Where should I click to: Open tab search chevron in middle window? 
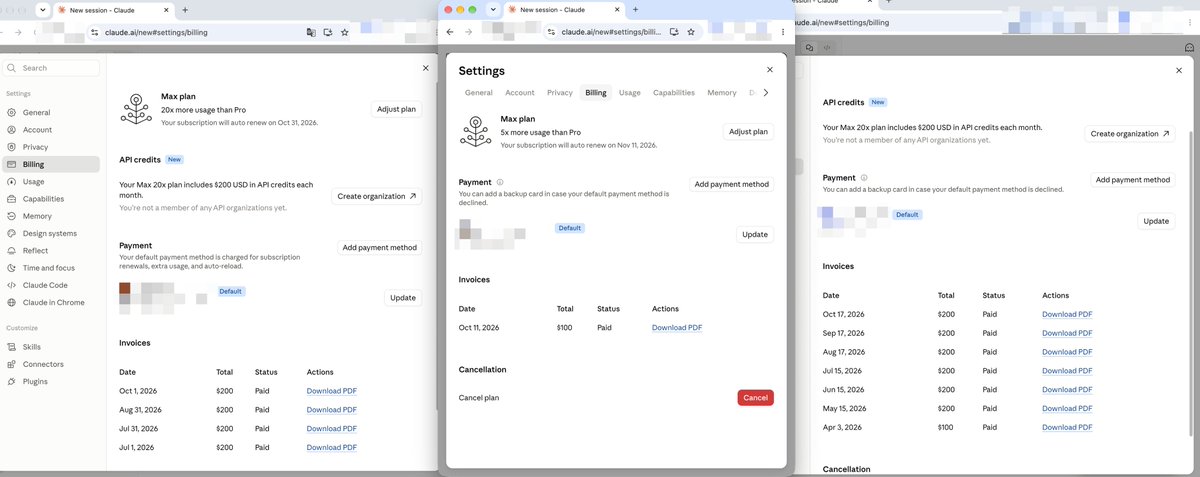493,9
